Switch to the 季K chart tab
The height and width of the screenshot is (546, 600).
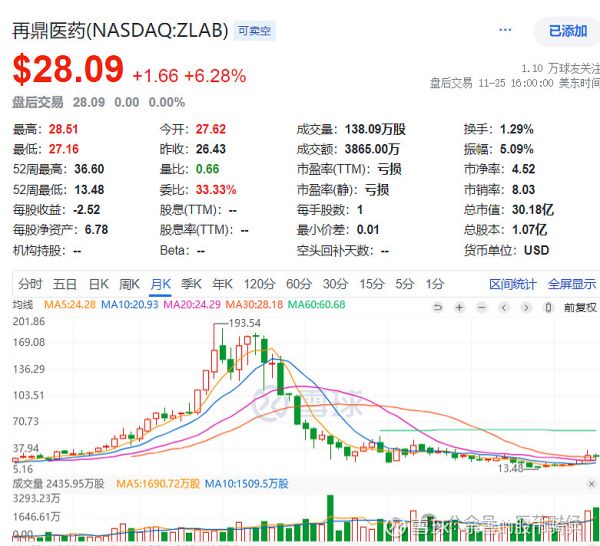(191, 284)
